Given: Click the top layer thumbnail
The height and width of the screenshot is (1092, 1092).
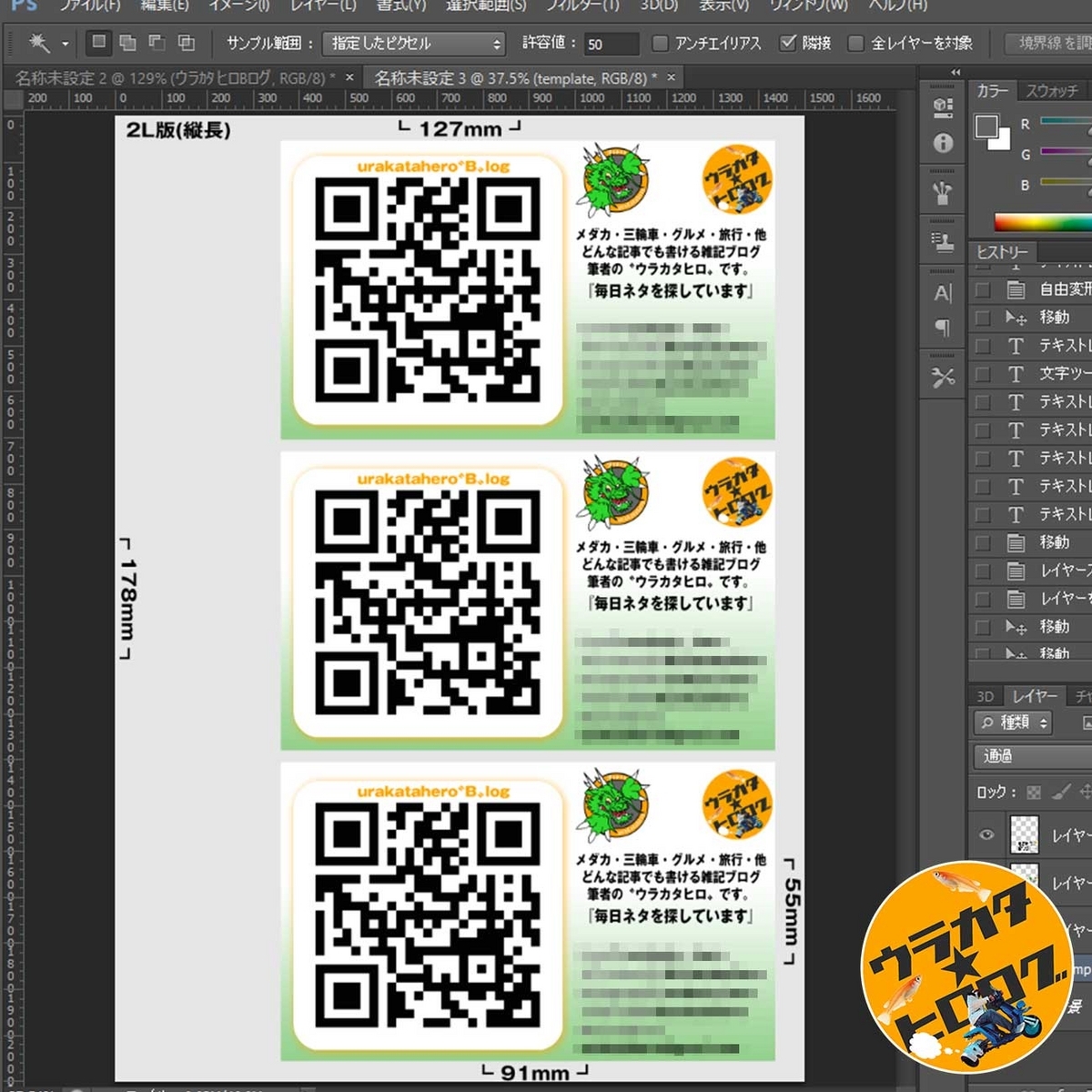Looking at the screenshot, I should pos(1025,834).
